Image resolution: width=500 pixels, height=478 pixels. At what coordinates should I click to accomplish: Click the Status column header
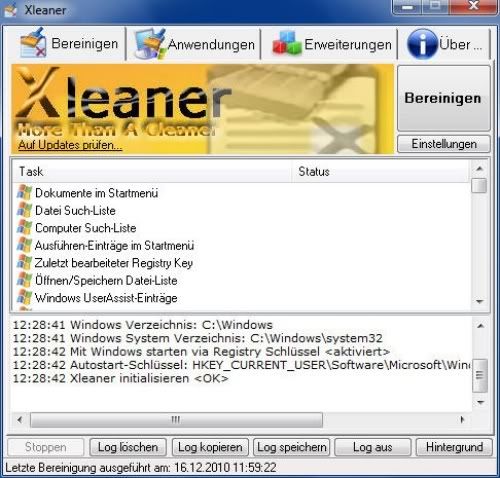point(380,172)
